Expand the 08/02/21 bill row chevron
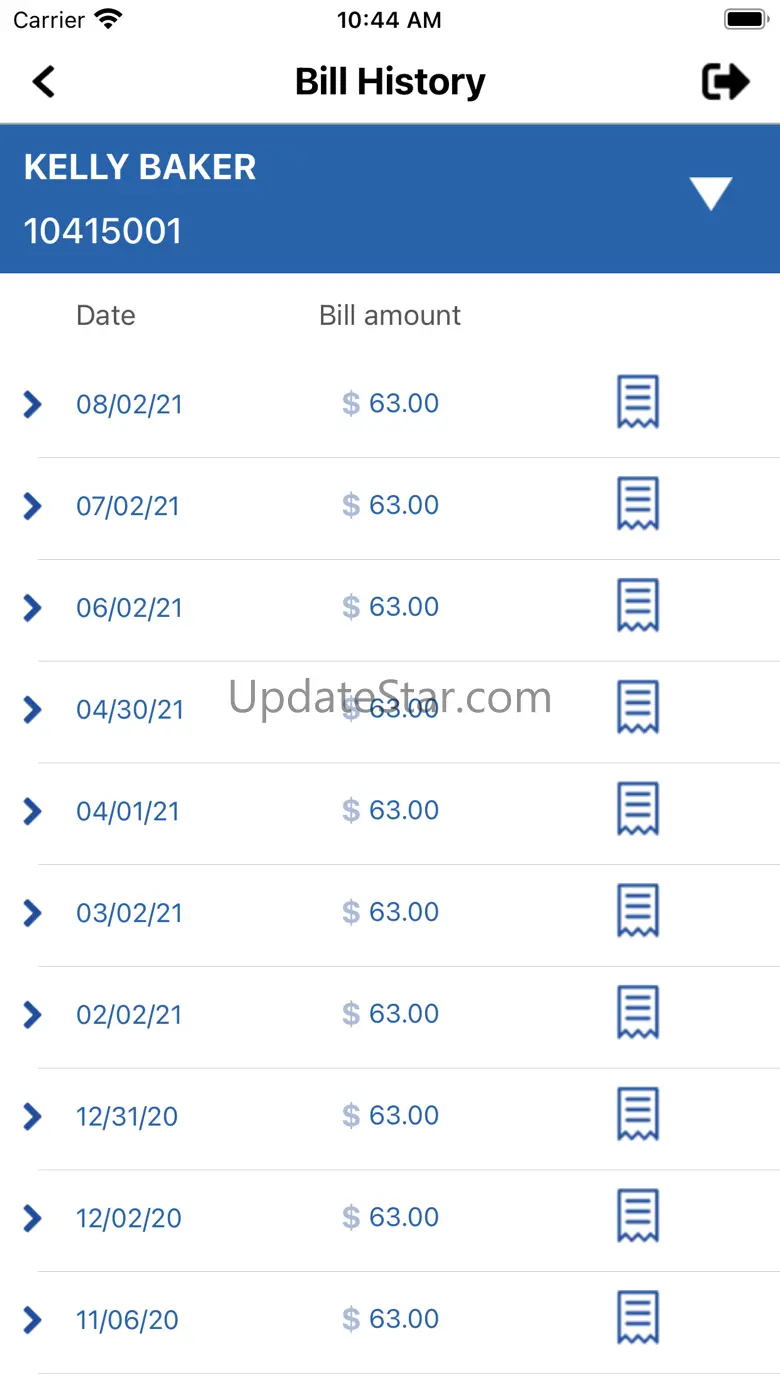 click(32, 404)
